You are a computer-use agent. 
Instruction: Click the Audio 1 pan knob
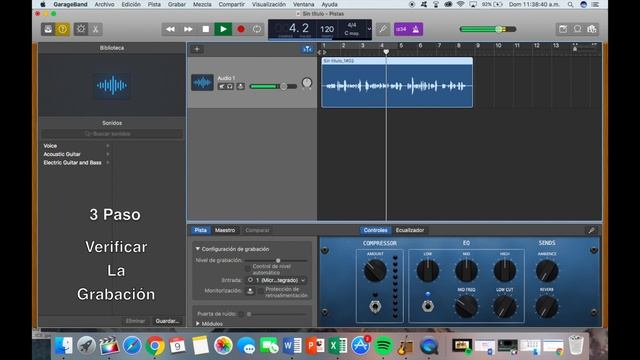(307, 83)
